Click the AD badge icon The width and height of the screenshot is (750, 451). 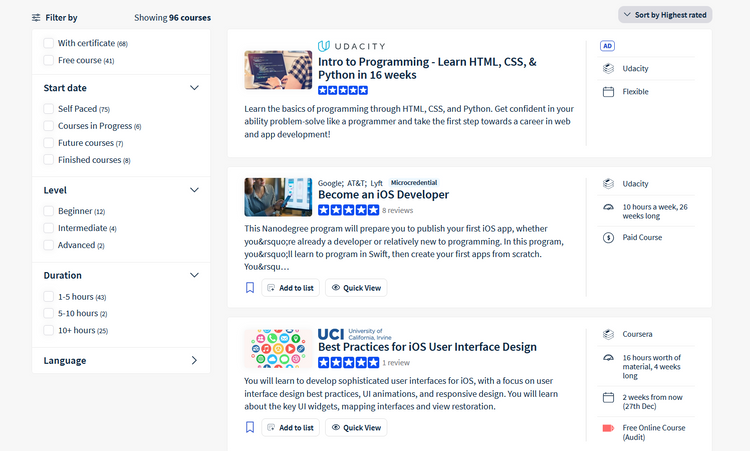pos(607,46)
